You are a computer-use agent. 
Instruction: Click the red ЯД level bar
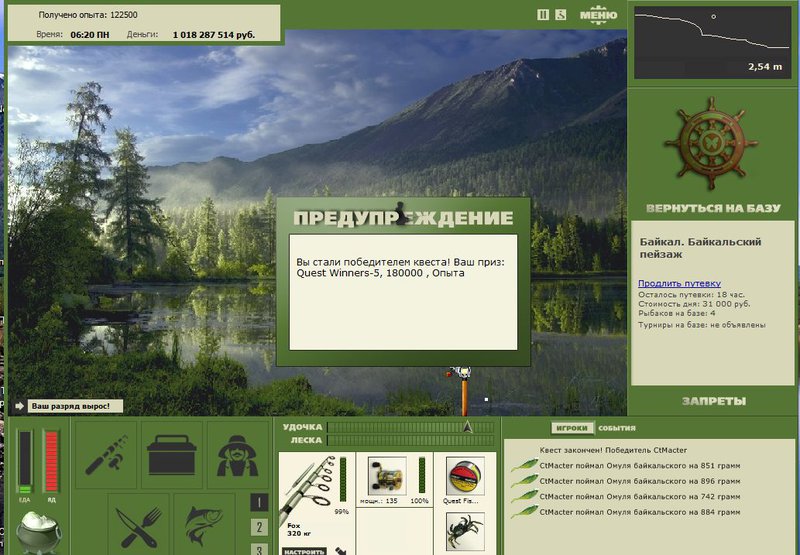52,462
